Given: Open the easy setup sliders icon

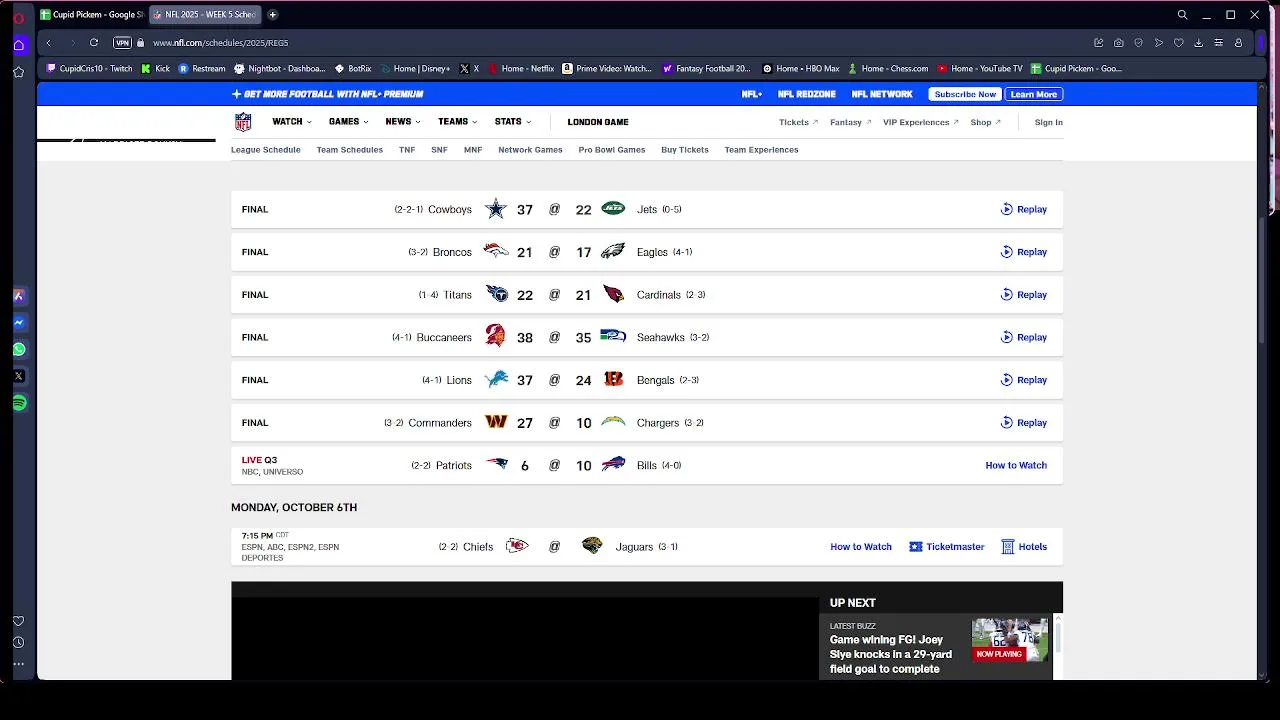Looking at the screenshot, I should (x=1218, y=43).
